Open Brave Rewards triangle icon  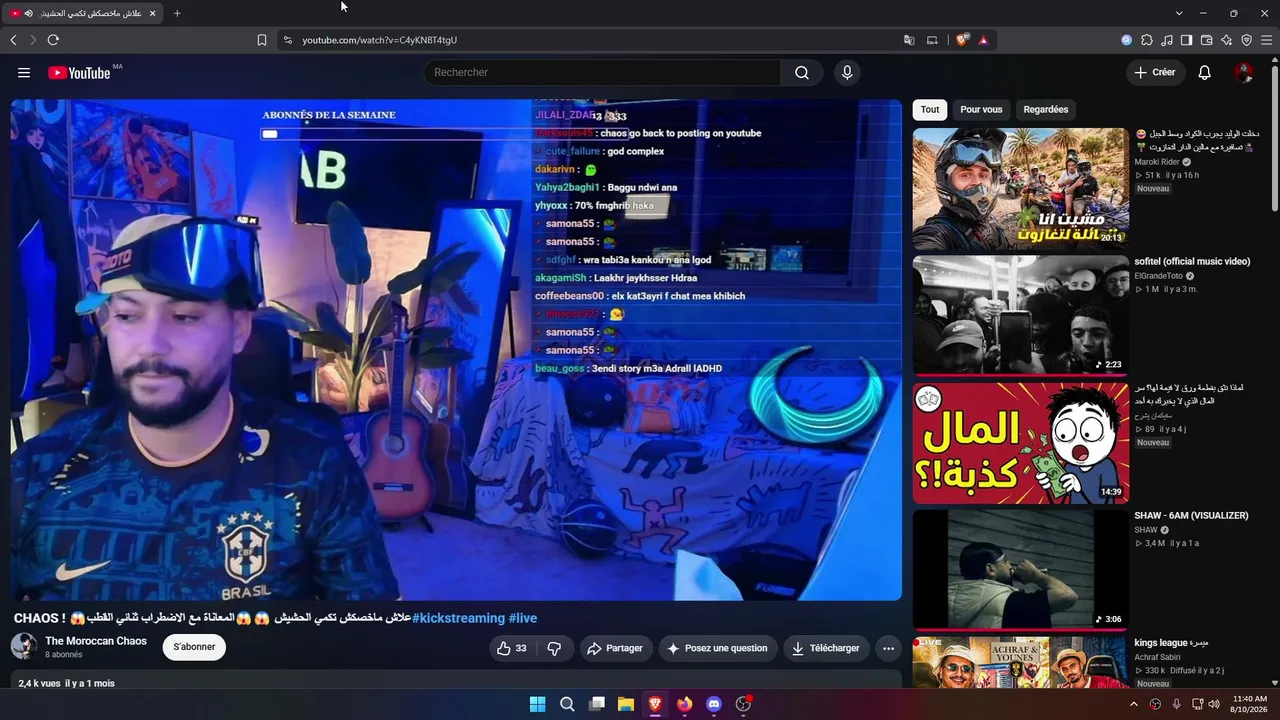[984, 40]
